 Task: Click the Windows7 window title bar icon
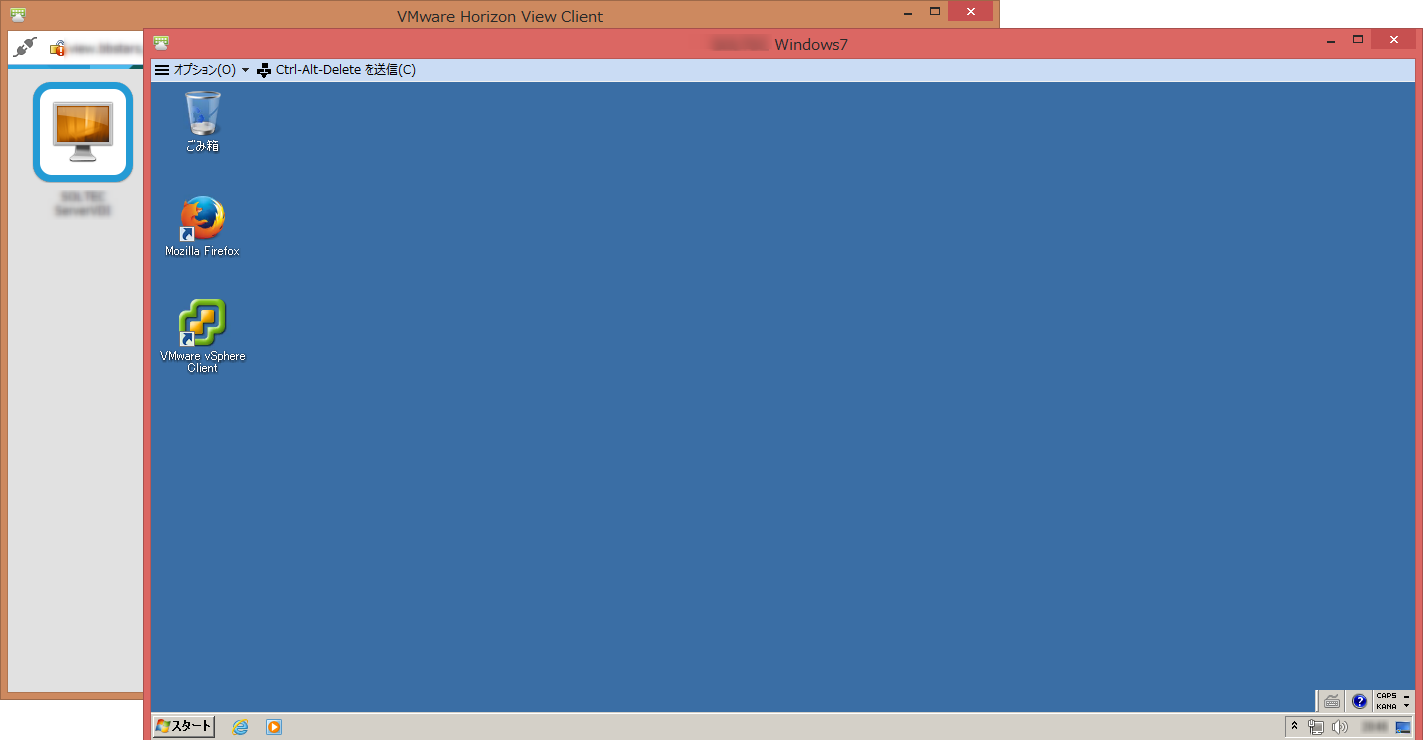[161, 42]
